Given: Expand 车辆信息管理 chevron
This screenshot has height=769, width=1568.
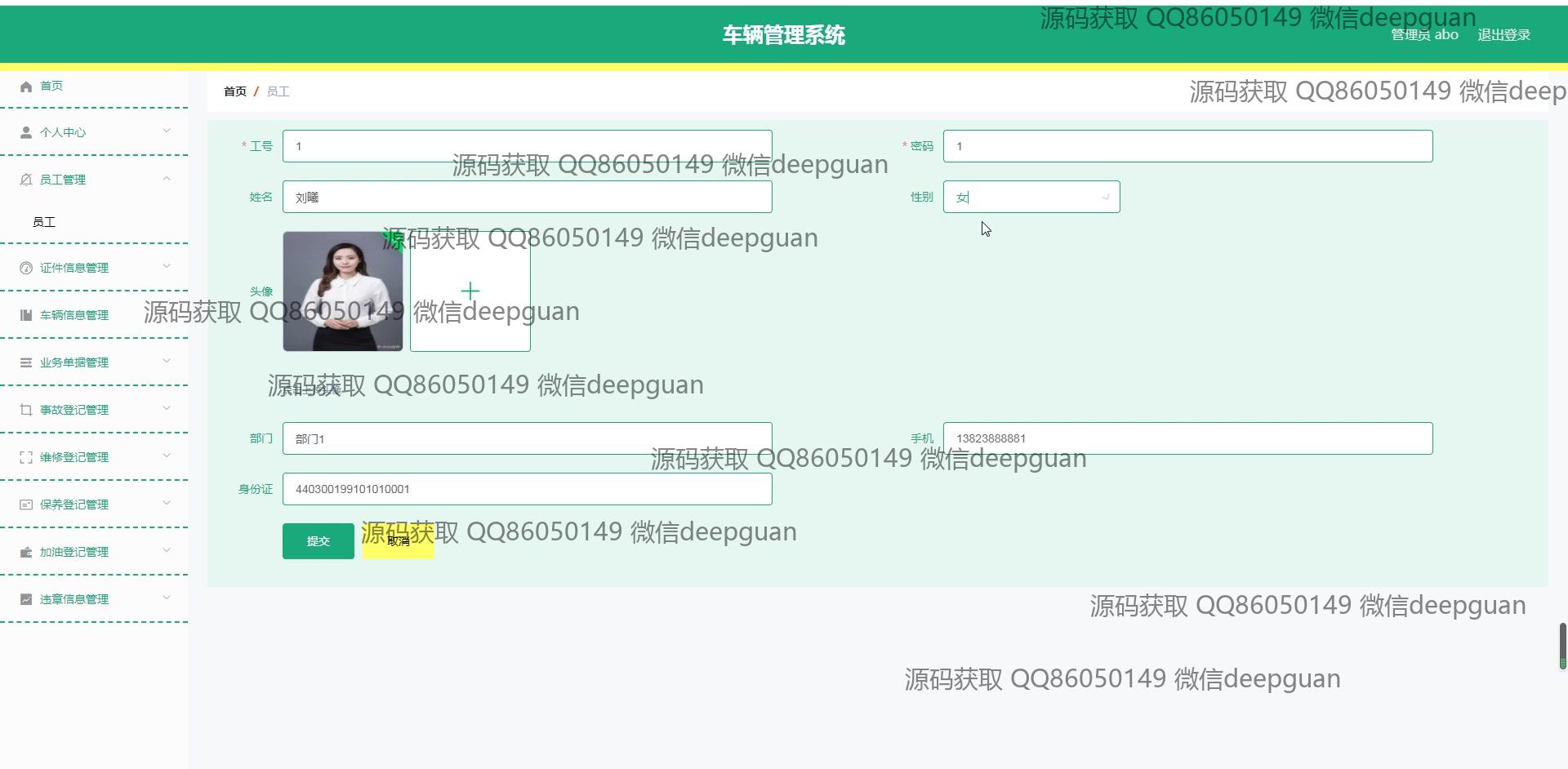Looking at the screenshot, I should point(167,313).
